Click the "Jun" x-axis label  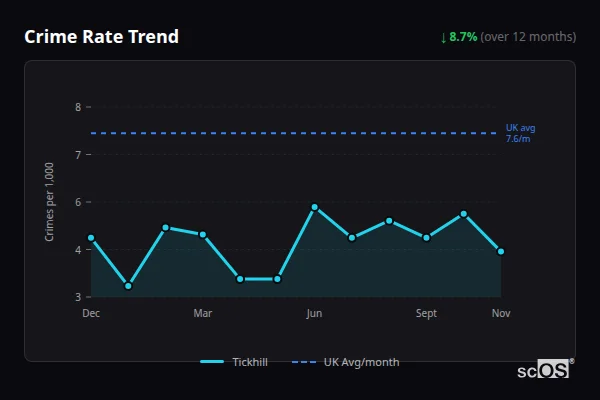[314, 313]
